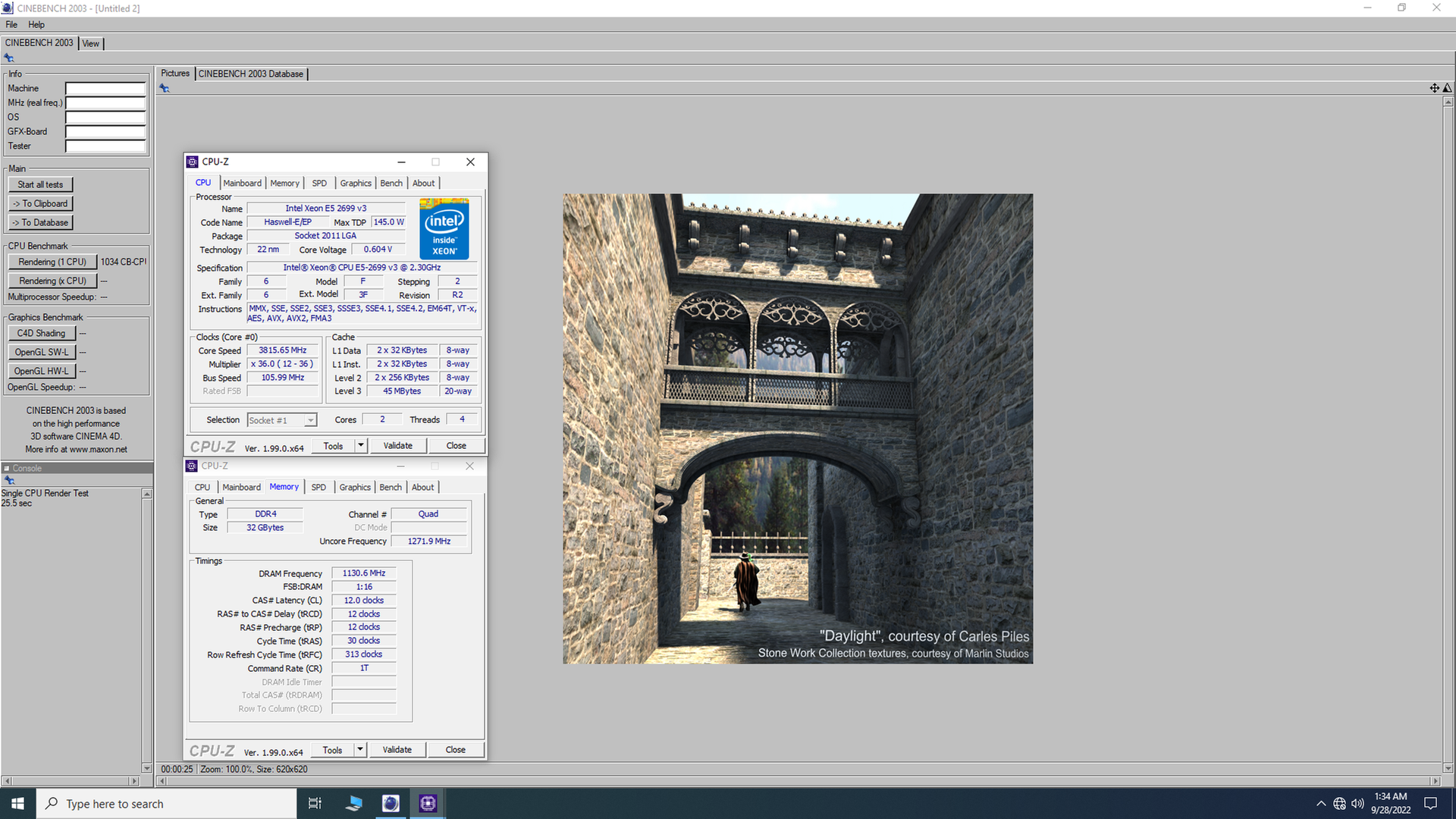
Task: Click the pin icon under CINEBENCH 2003 tab
Action: 9,58
